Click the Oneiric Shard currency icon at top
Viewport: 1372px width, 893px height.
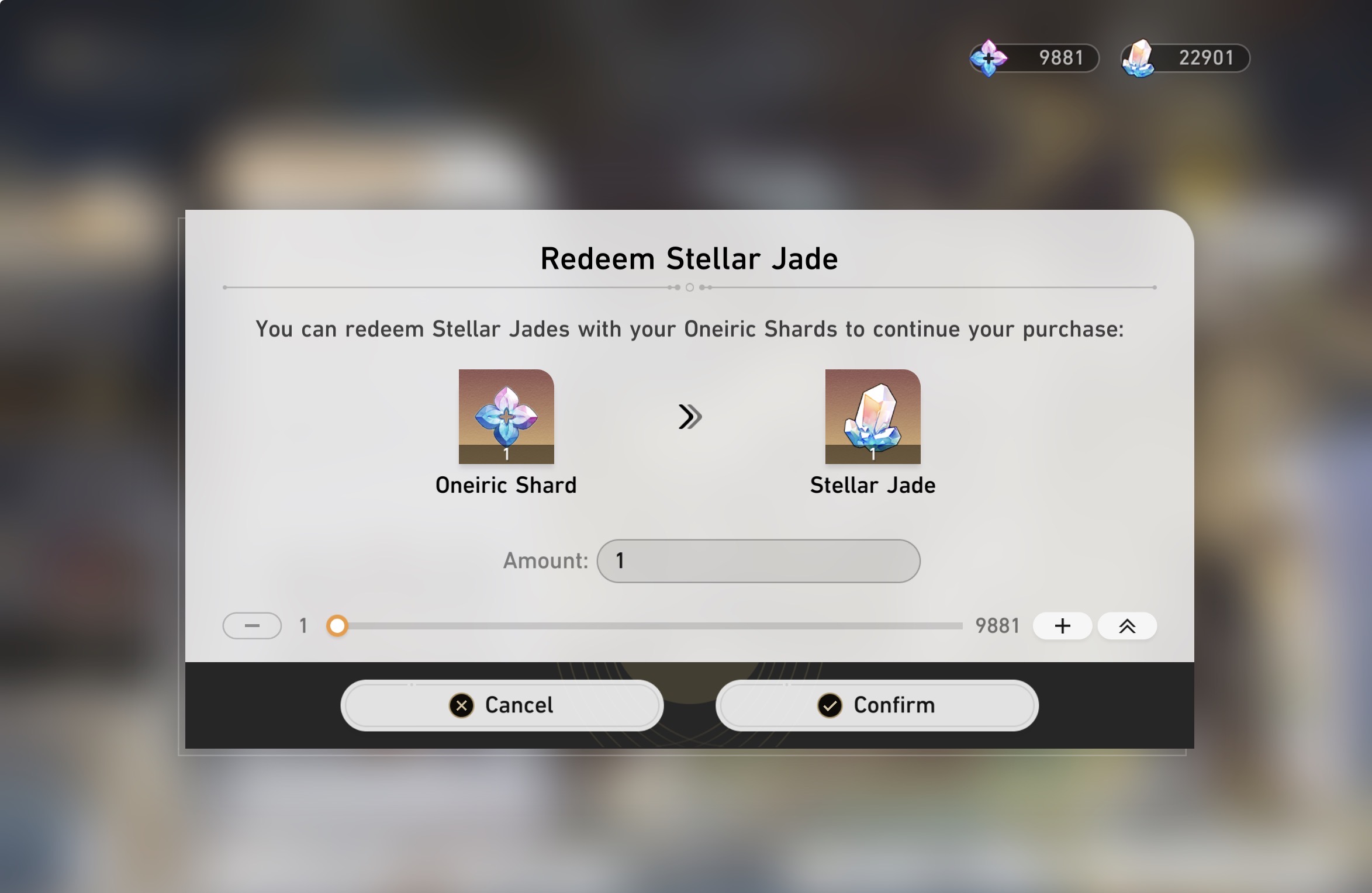(x=988, y=58)
